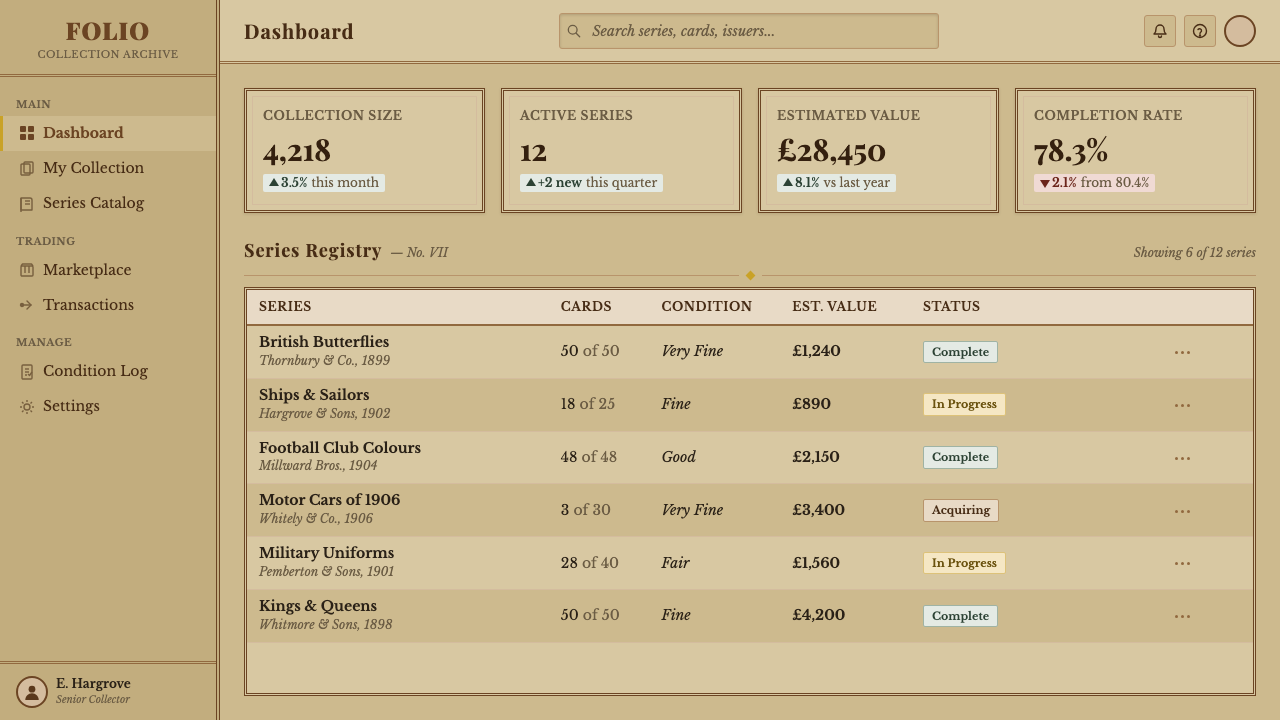
Task: Open more options for Football Club Colours
Action: click(1182, 458)
